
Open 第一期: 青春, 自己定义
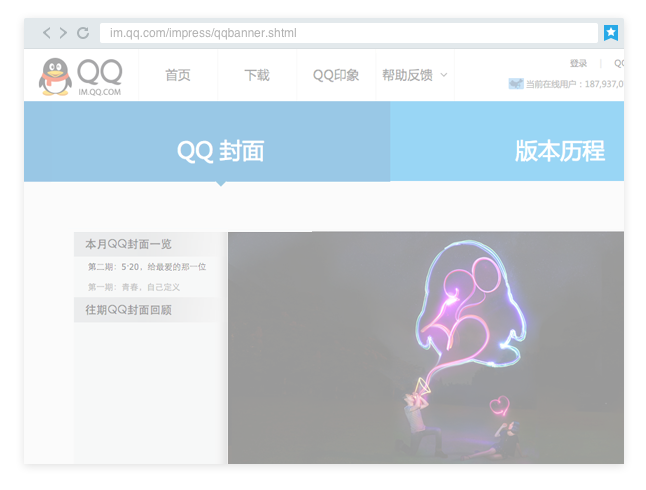point(134,287)
